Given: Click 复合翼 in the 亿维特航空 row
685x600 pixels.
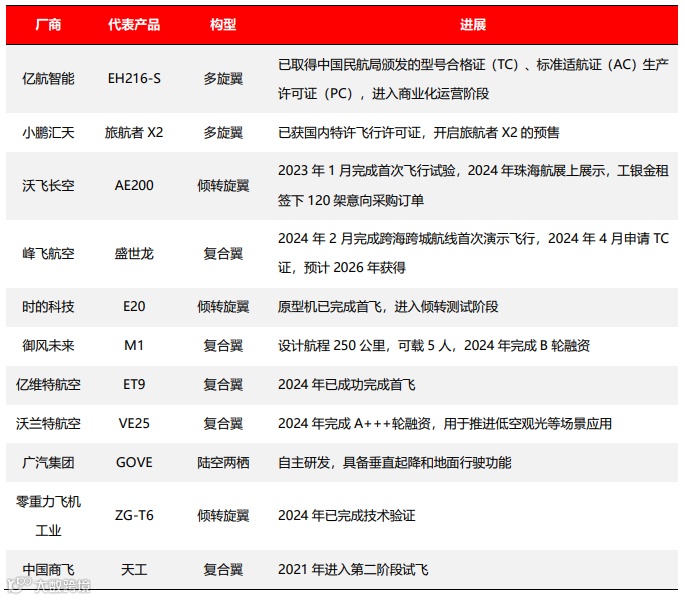Looking at the screenshot, I should pyautogui.click(x=223, y=385).
